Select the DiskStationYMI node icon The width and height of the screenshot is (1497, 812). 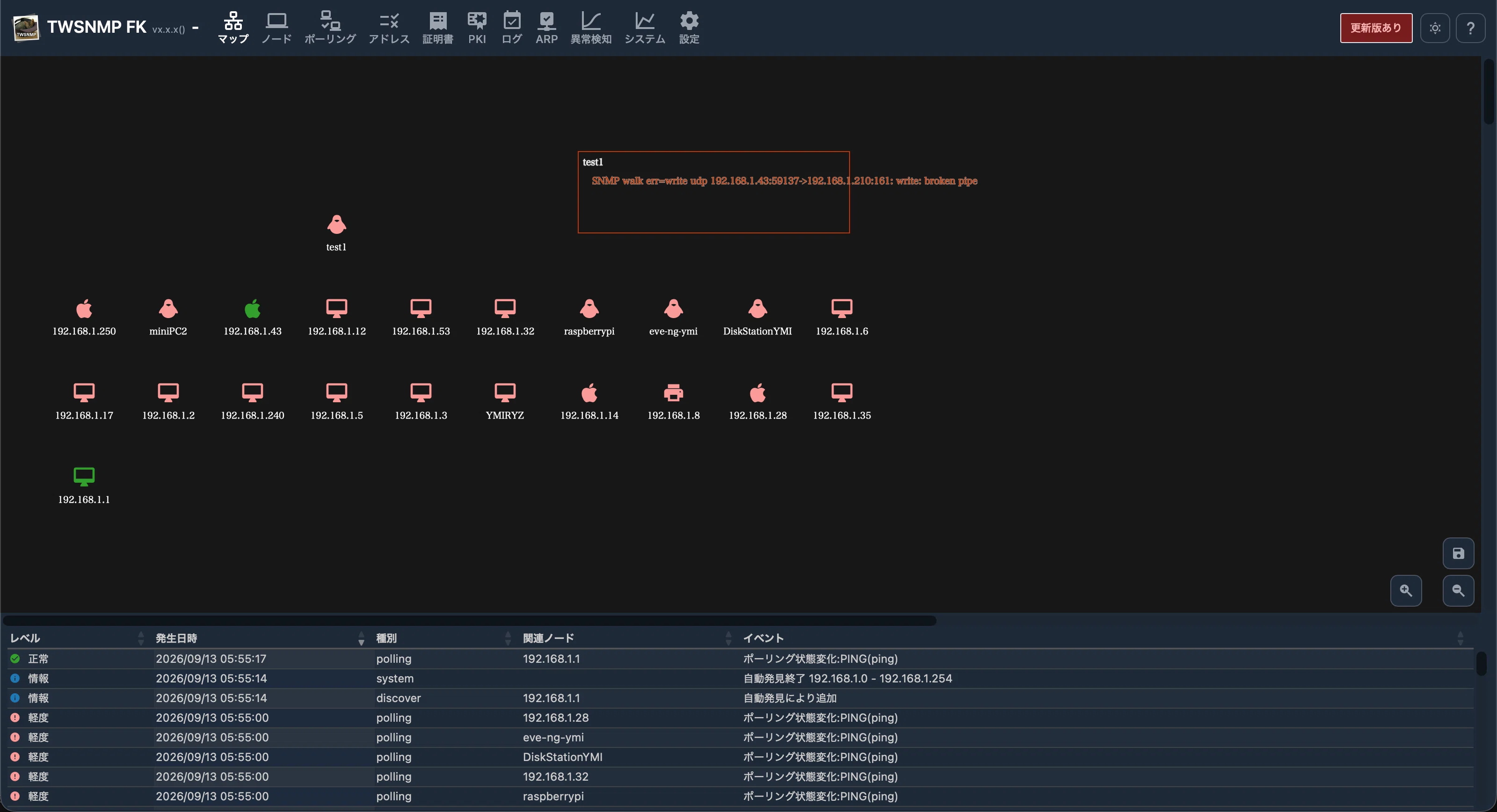(x=758, y=309)
